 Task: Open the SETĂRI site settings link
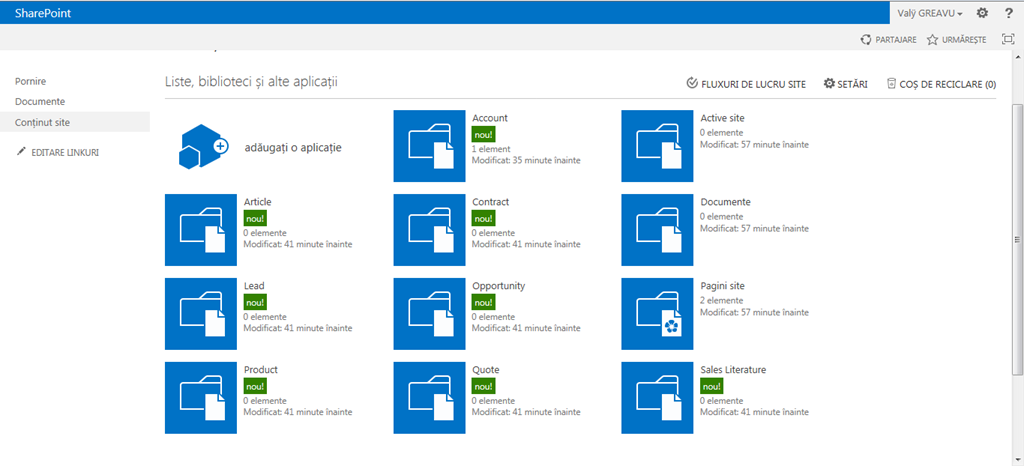pyautogui.click(x=845, y=84)
